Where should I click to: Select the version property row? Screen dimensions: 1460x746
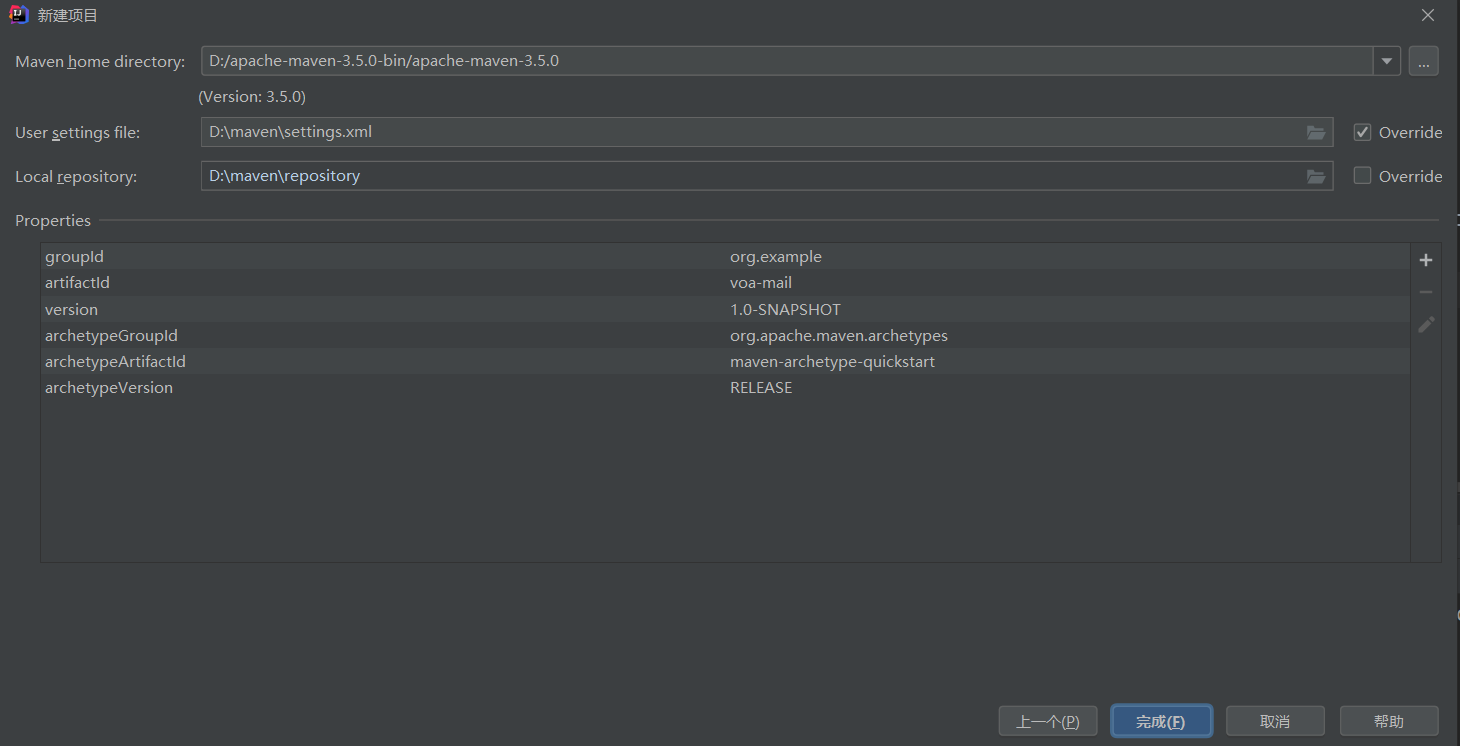tap(725, 309)
